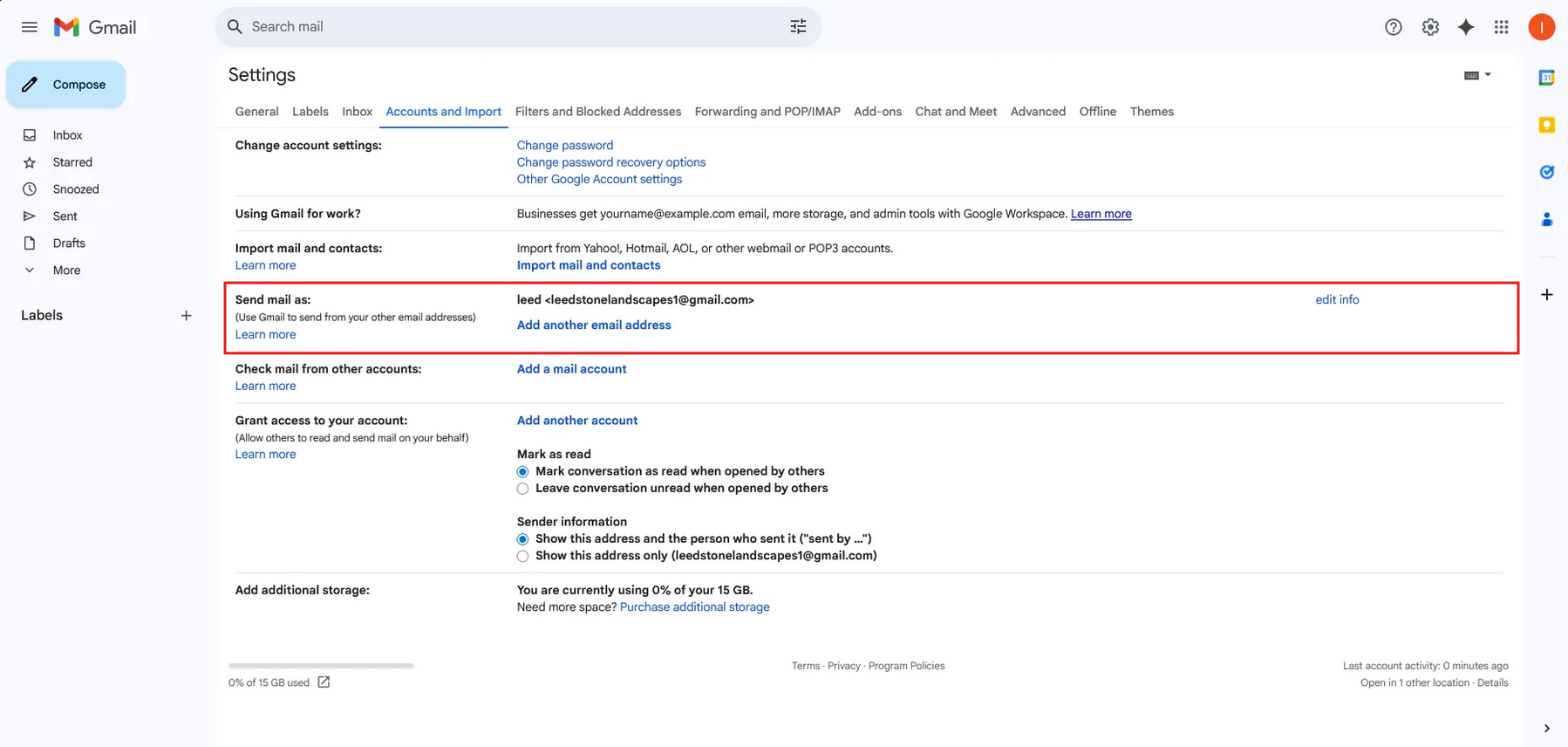Open the main menu hamburger icon
Screen dimensions: 1568x747
tap(29, 27)
